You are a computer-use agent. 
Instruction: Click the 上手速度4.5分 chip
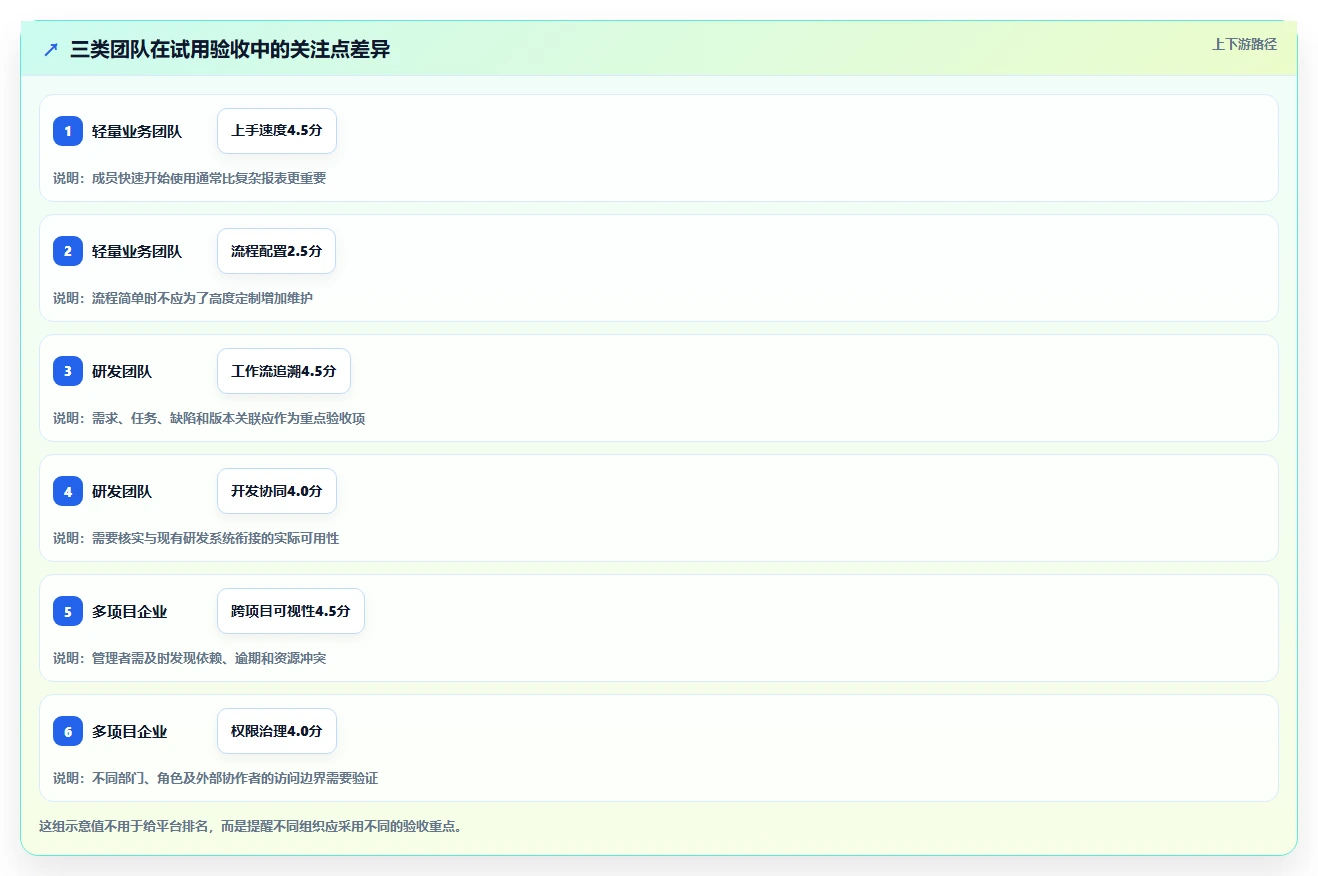[x=277, y=131]
